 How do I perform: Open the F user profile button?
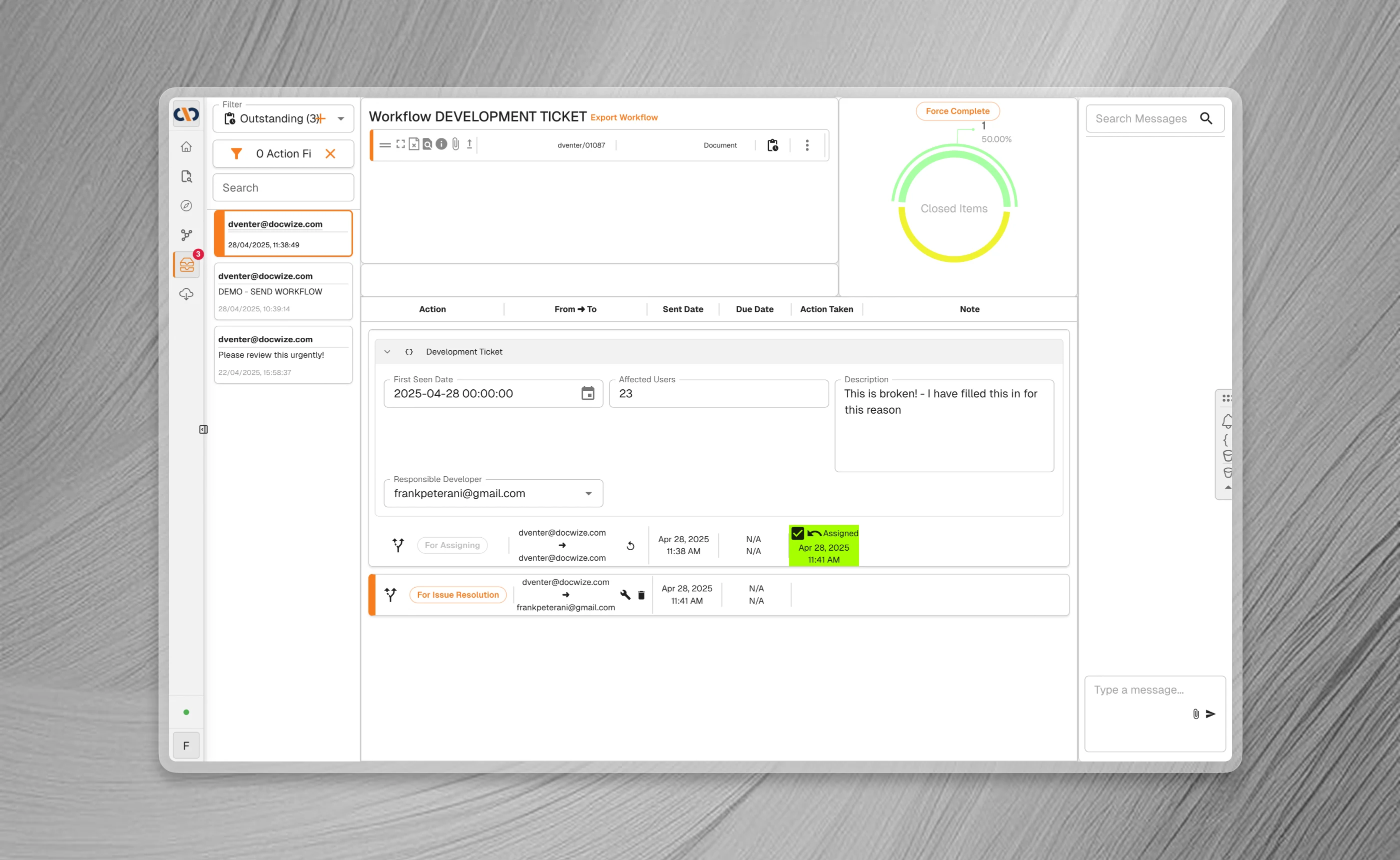pyautogui.click(x=186, y=746)
